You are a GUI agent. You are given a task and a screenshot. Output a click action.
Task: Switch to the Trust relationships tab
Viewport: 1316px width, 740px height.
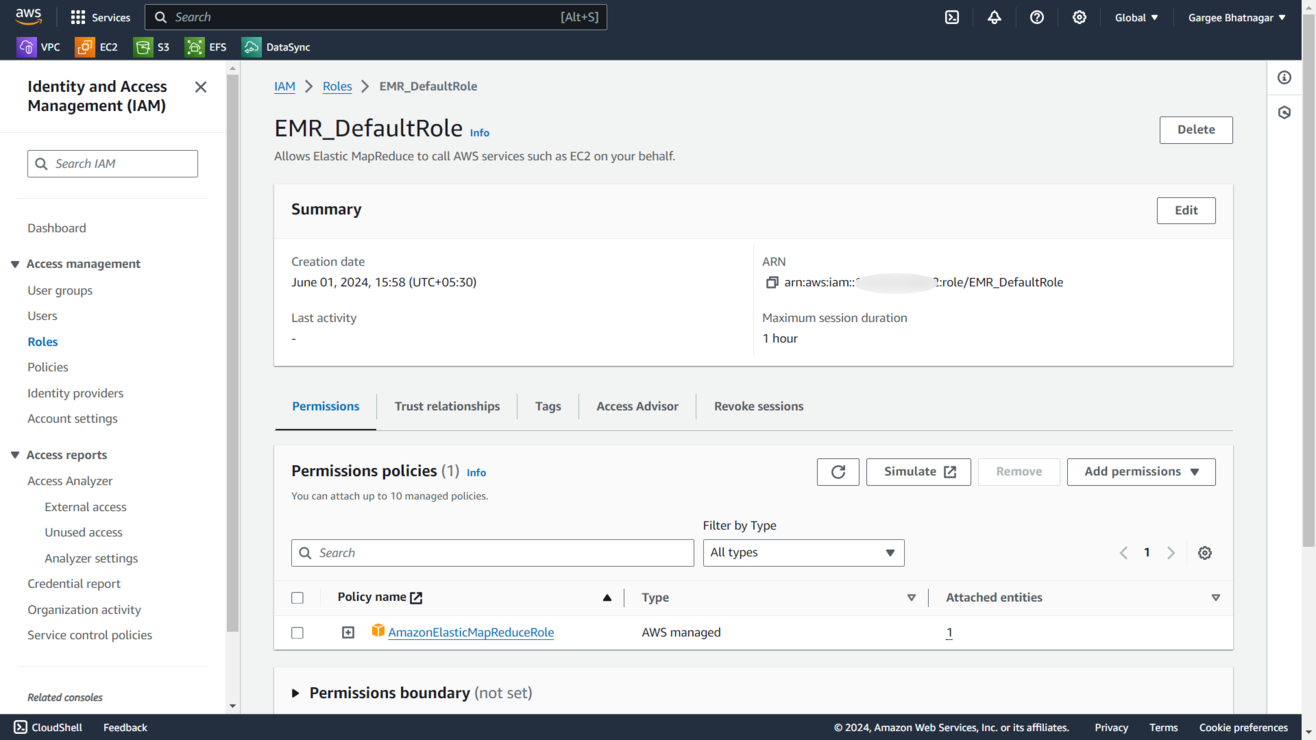pyautogui.click(x=447, y=406)
